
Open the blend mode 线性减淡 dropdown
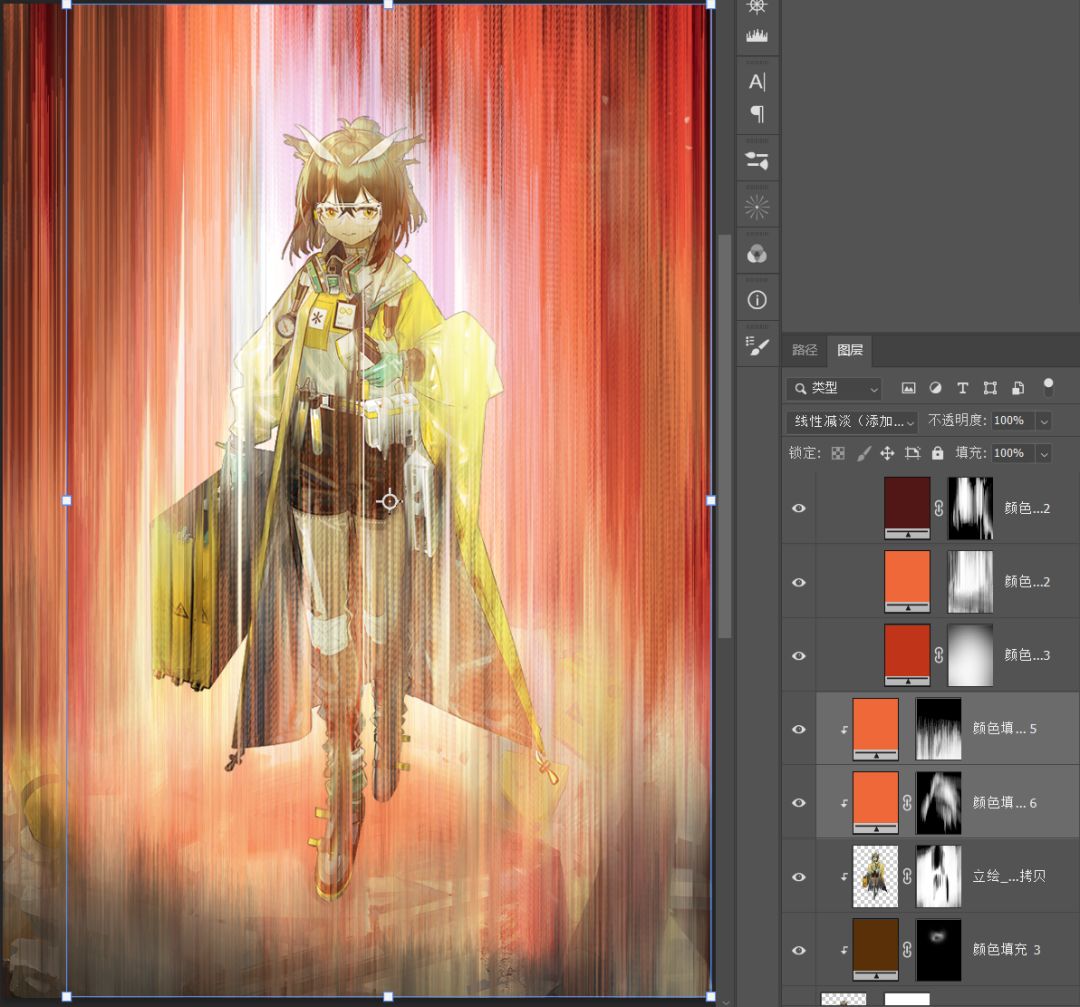coord(851,421)
